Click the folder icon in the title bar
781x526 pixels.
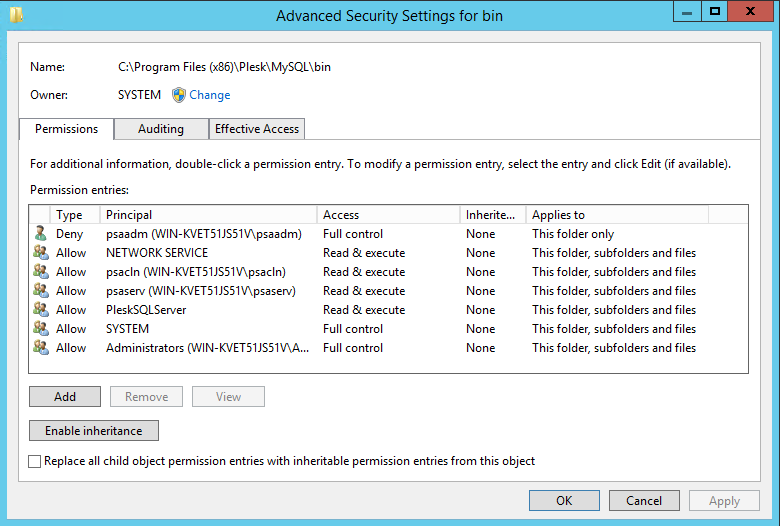[16, 14]
